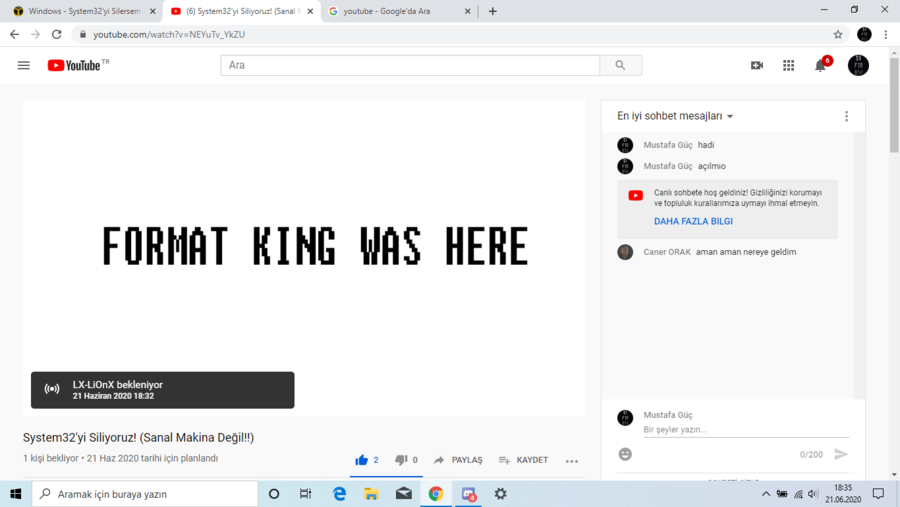
Task: Open the Windows Start menu
Action: [x=15, y=494]
